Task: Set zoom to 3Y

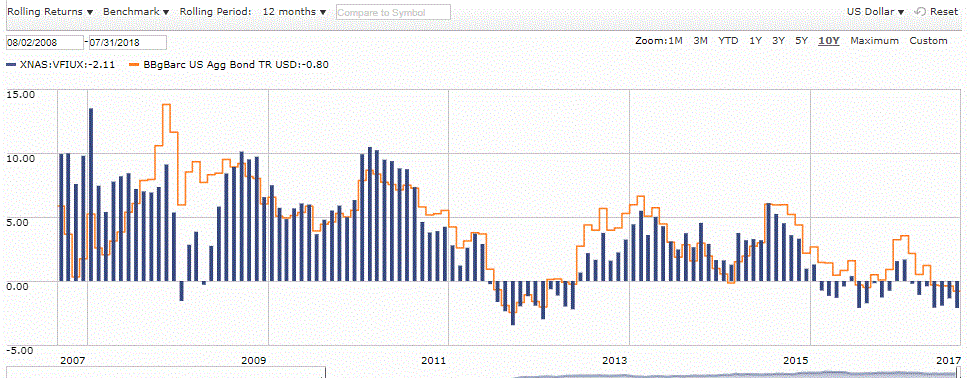Action: (778, 41)
